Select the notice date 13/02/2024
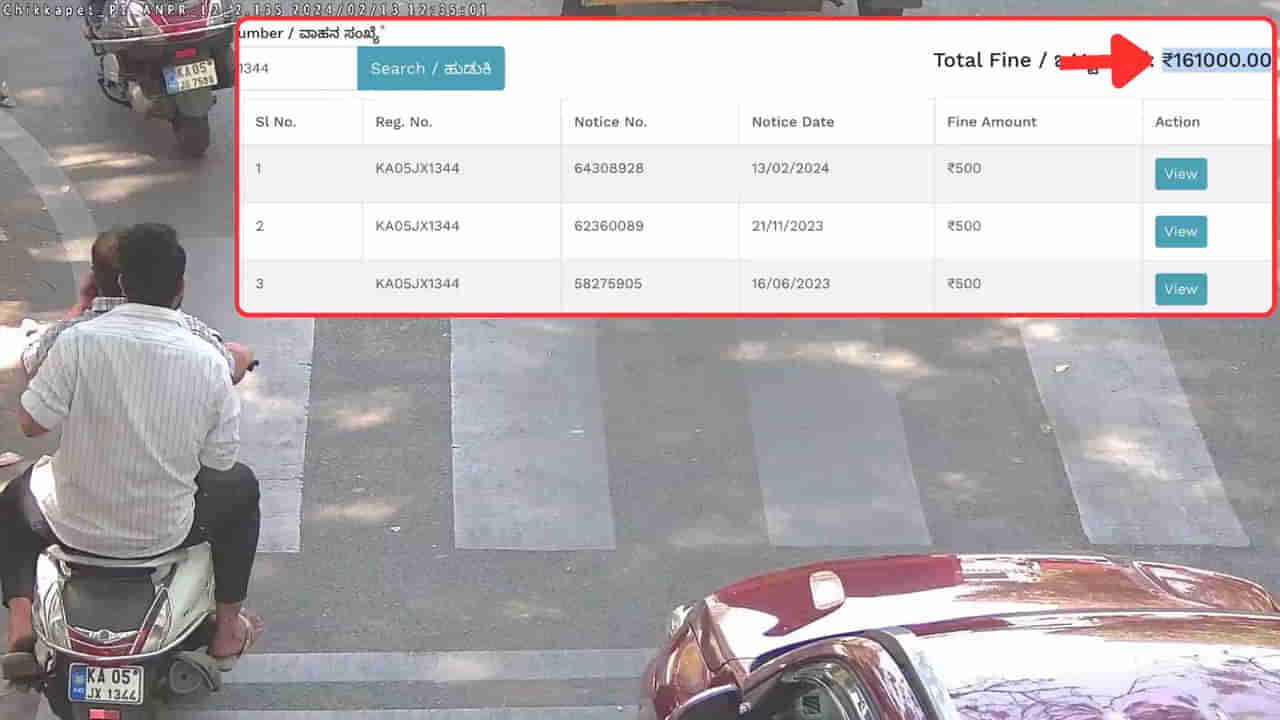Screen dimensions: 1280x720 (x=790, y=168)
